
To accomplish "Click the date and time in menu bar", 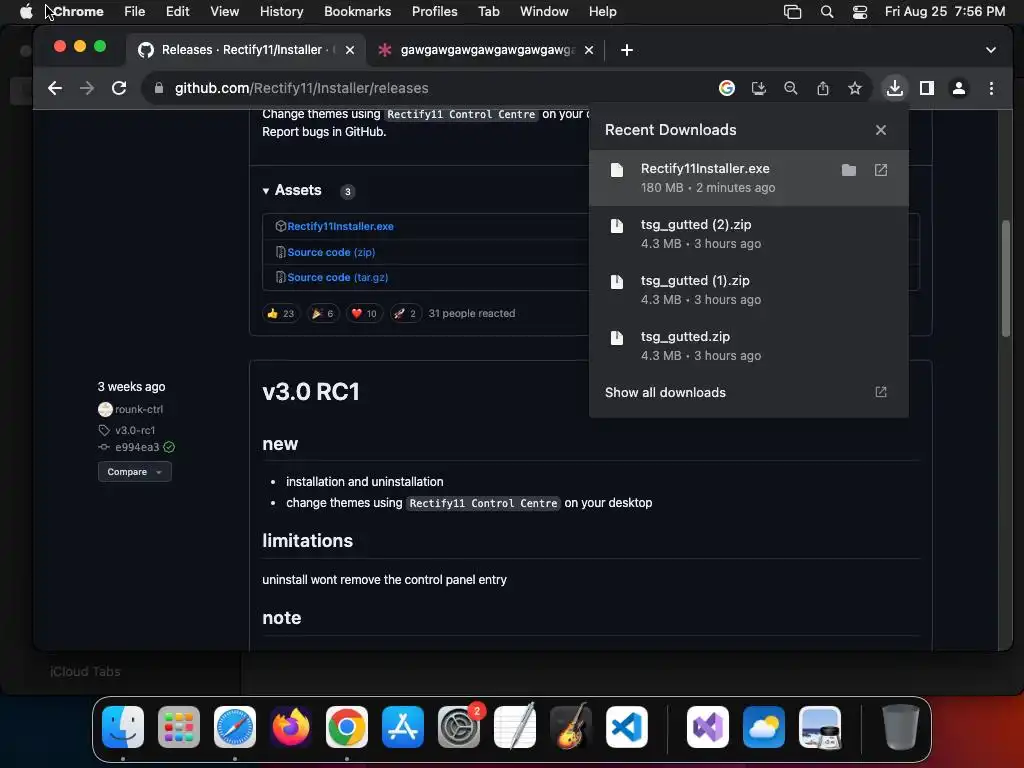I will click(944, 12).
